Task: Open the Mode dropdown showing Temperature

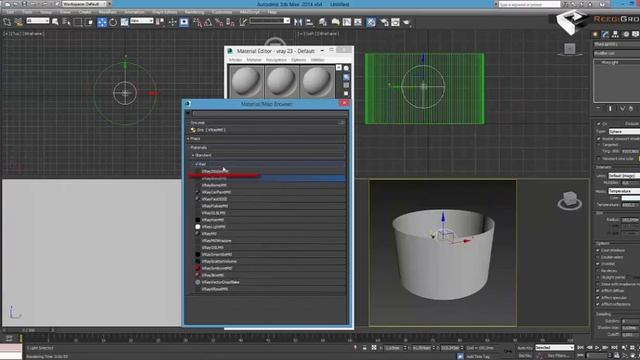Action: pyautogui.click(x=624, y=191)
